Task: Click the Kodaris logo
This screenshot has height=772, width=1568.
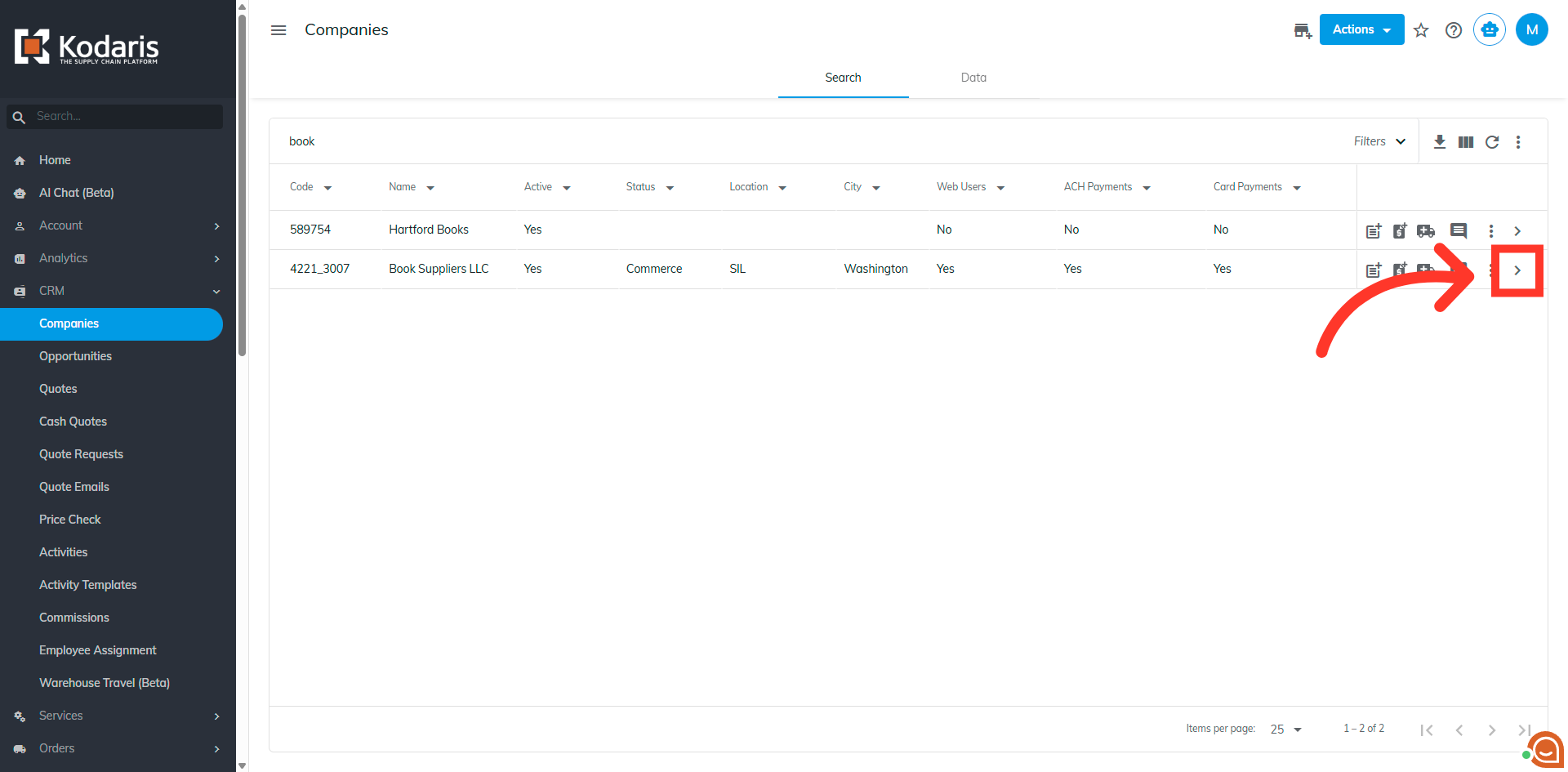Action: click(x=87, y=47)
